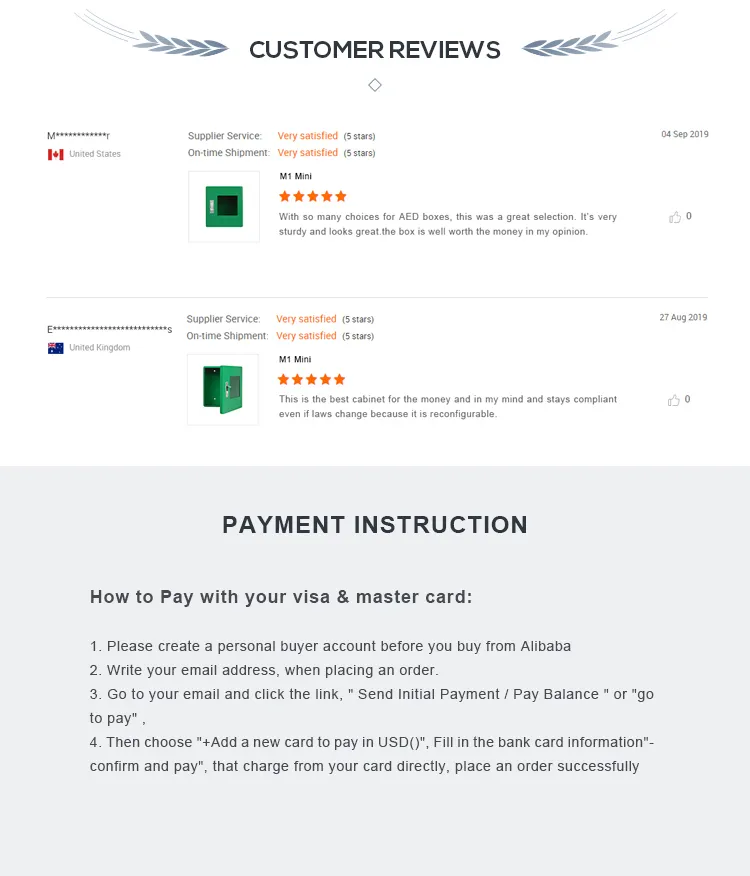Click the M1 Mini label in first review
Image resolution: width=750 pixels, height=876 pixels.
(296, 176)
